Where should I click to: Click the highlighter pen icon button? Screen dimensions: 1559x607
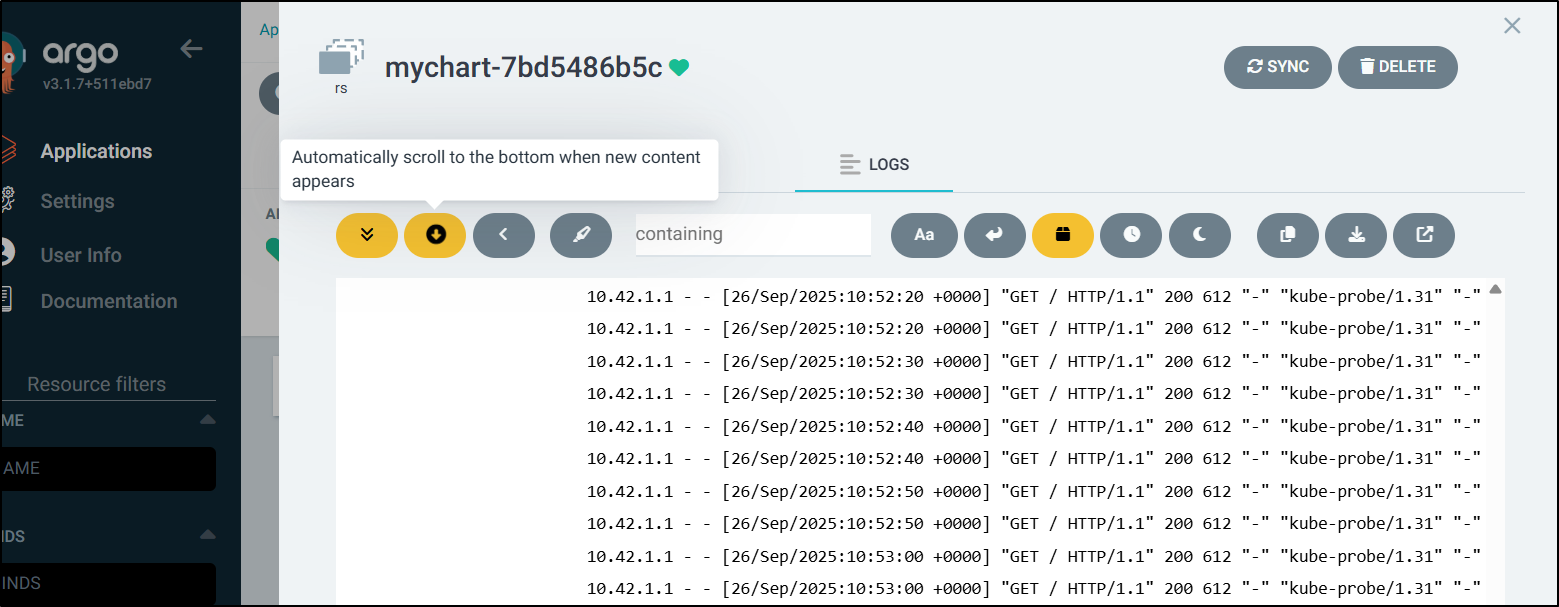pos(580,235)
